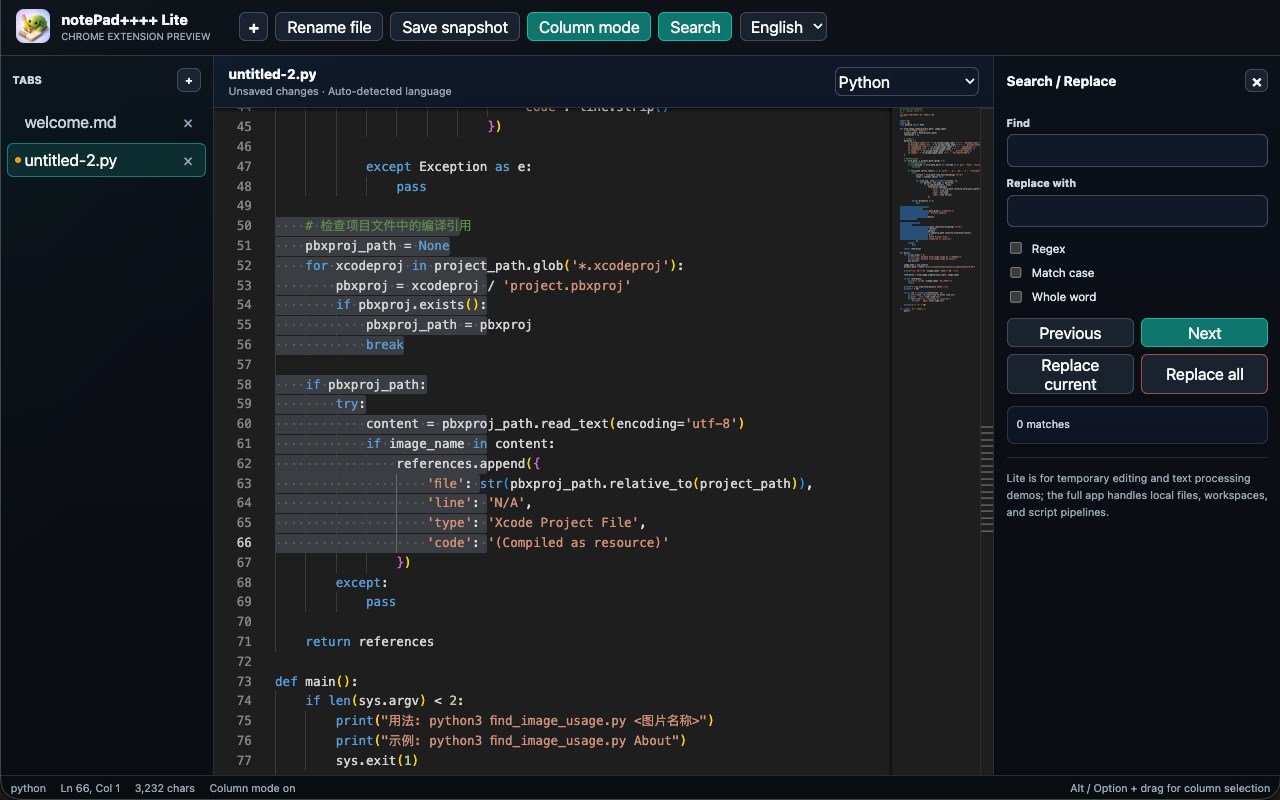Viewport: 1280px width, 800px height.
Task: Add new tab with TABS plus icon
Action: pos(188,80)
